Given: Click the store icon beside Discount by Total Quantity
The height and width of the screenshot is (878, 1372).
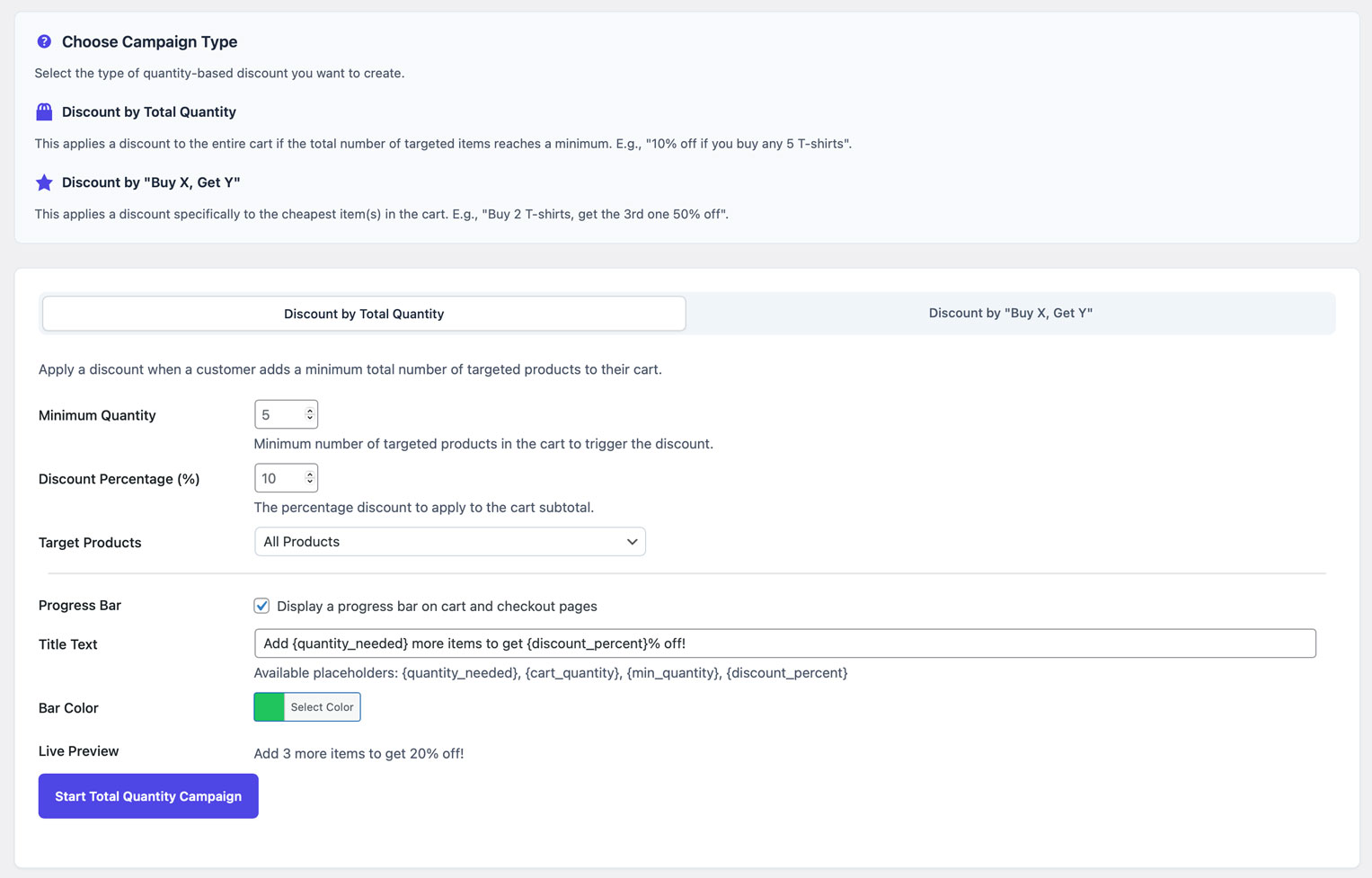Looking at the screenshot, I should point(44,111).
